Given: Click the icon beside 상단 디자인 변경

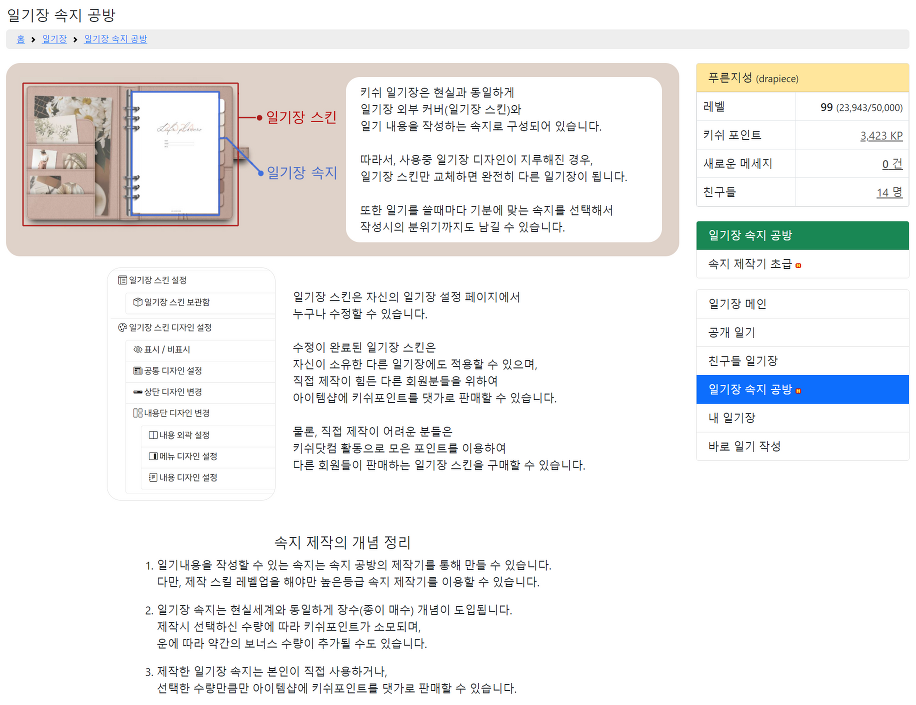Looking at the screenshot, I should pyautogui.click(x=138, y=391).
